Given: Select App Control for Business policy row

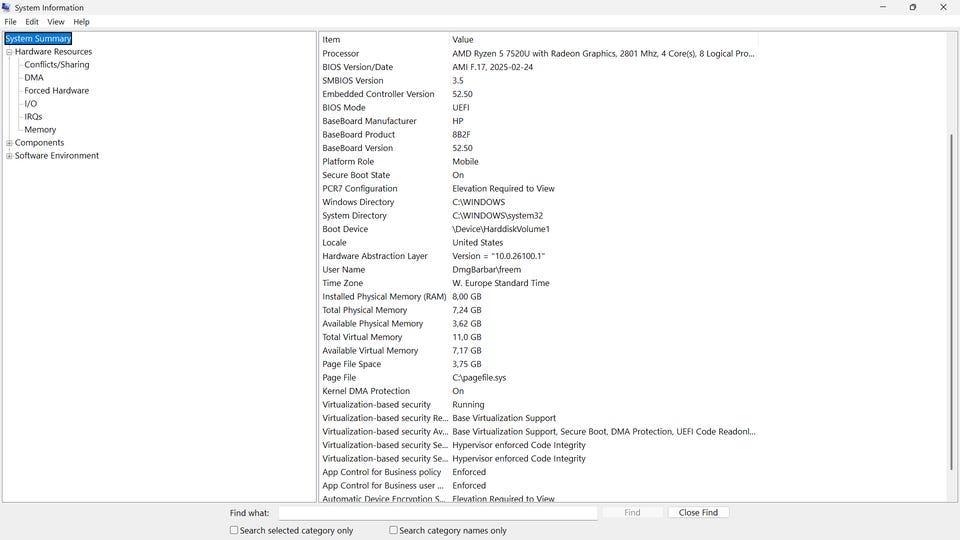Looking at the screenshot, I should point(538,472).
